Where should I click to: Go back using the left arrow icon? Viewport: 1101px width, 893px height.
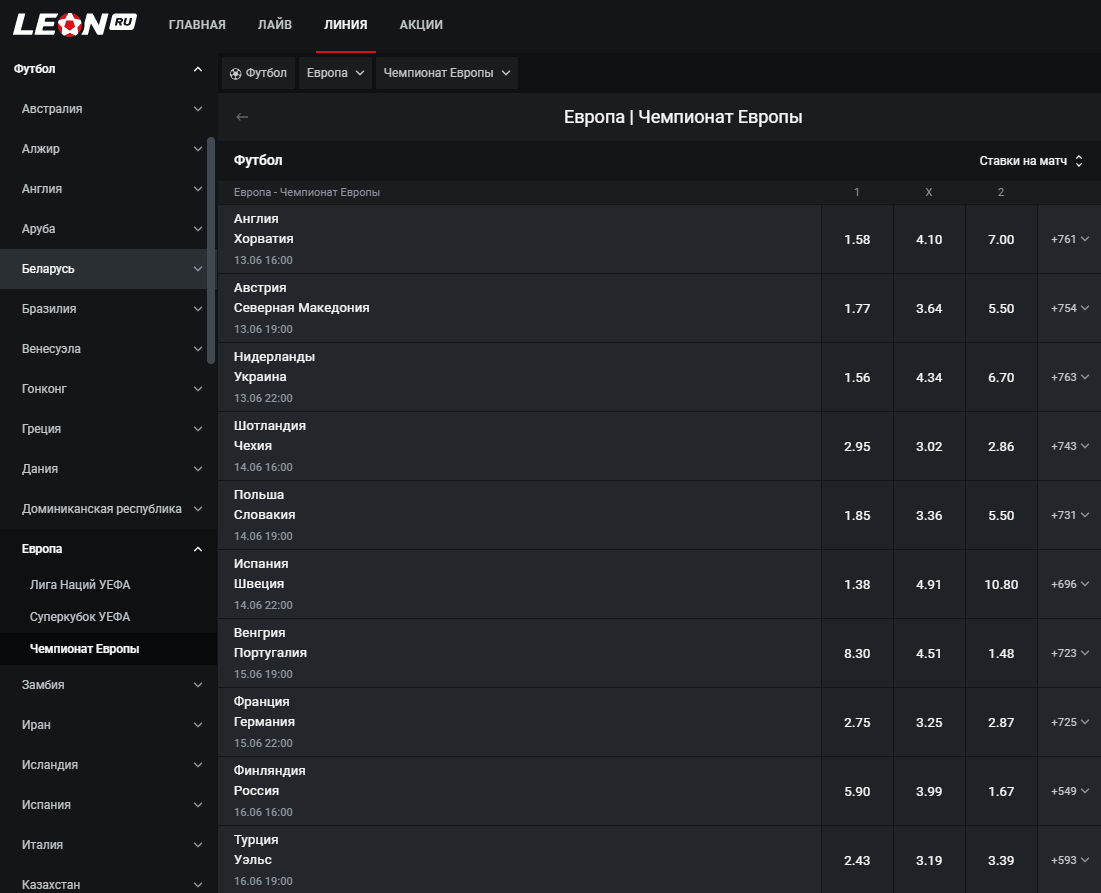coord(242,117)
